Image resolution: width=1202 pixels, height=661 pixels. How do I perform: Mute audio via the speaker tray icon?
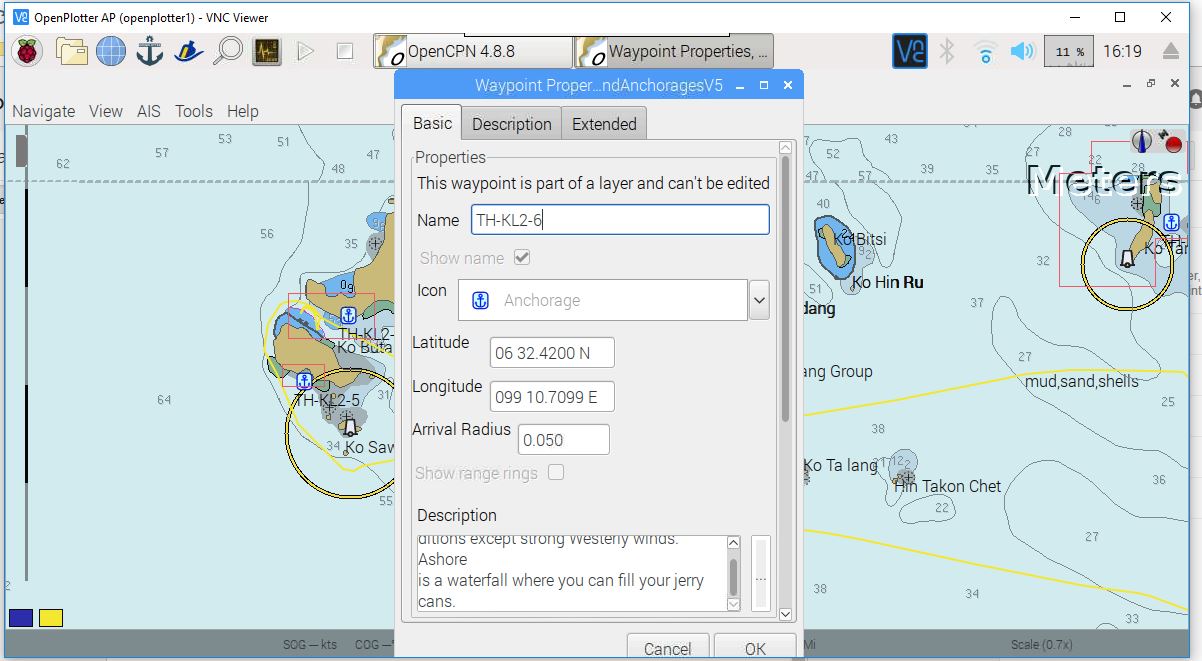[x=1022, y=51]
